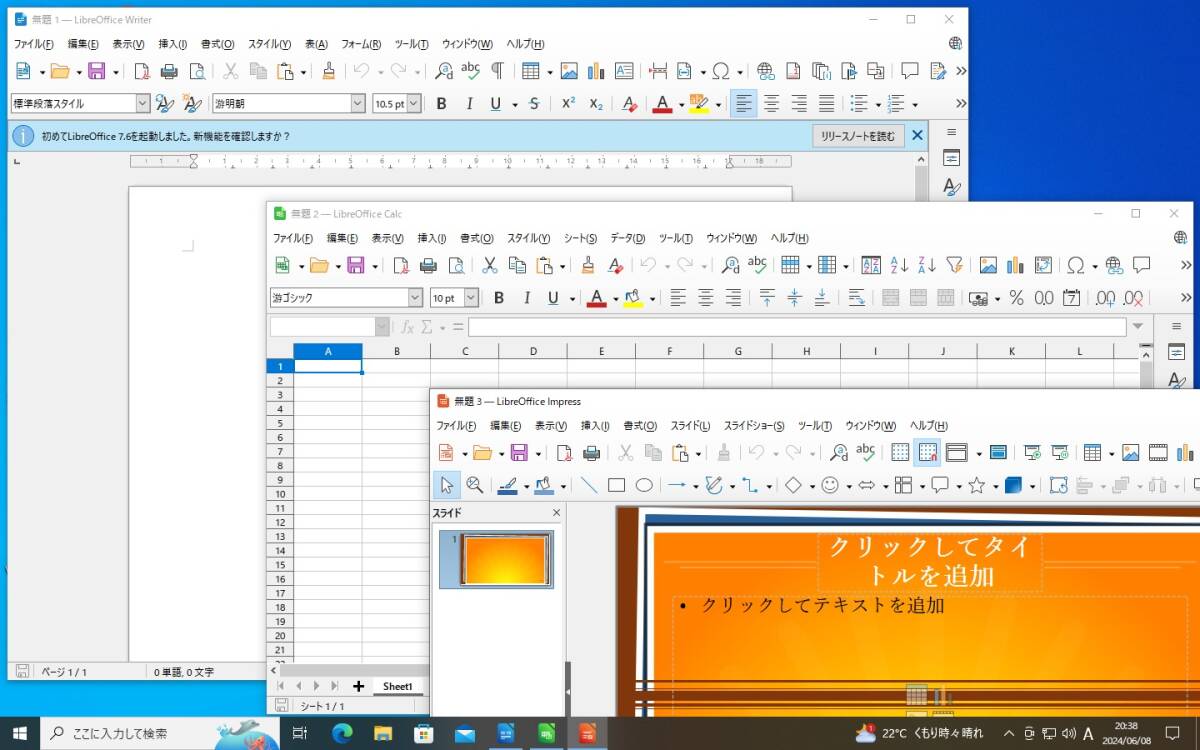Screen dimensions: 1200x750
Task: Toggle formatting marks (pilcrow) in Writer
Action: pyautogui.click(x=497, y=71)
